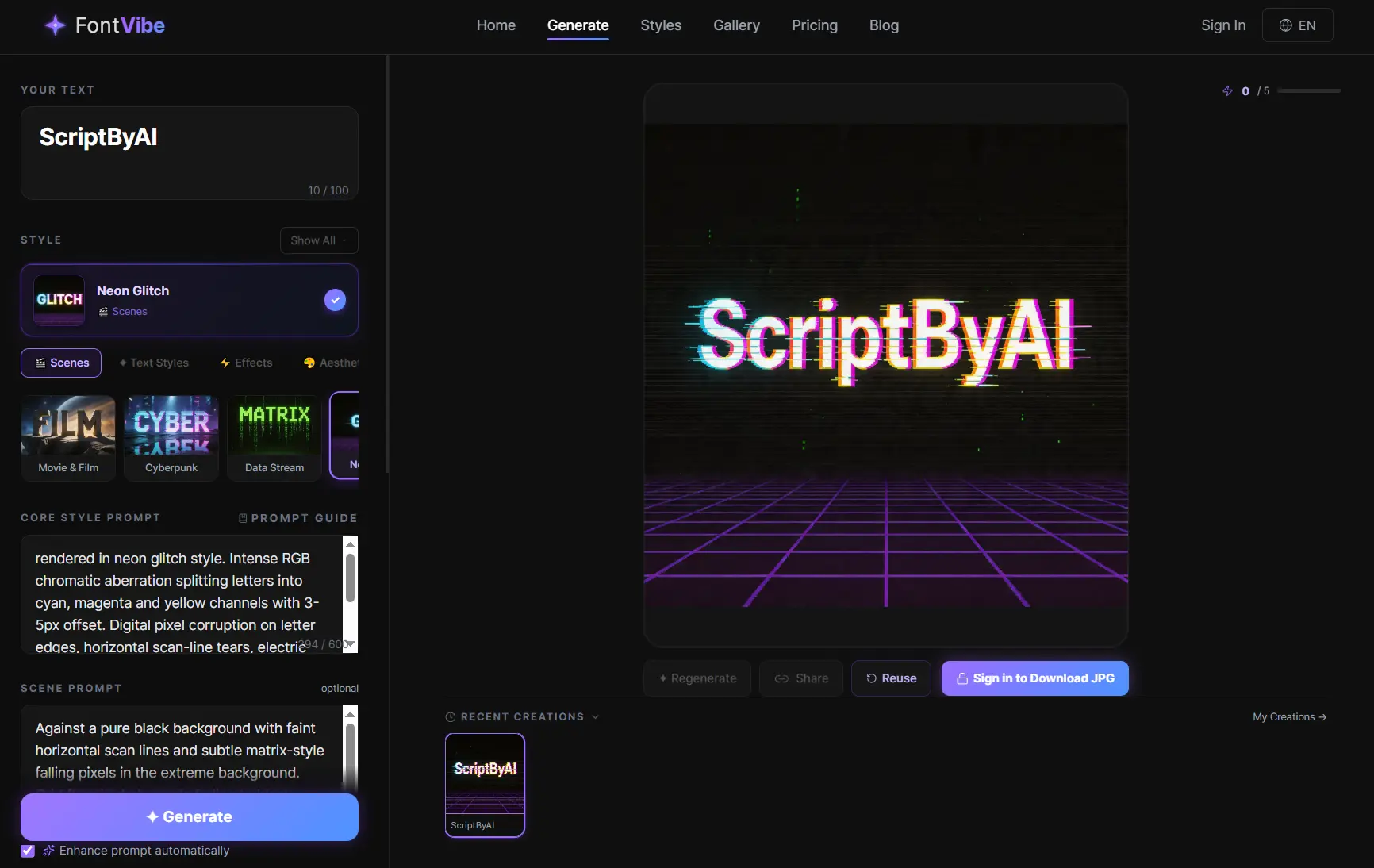Go to the Pricing page

814,25
